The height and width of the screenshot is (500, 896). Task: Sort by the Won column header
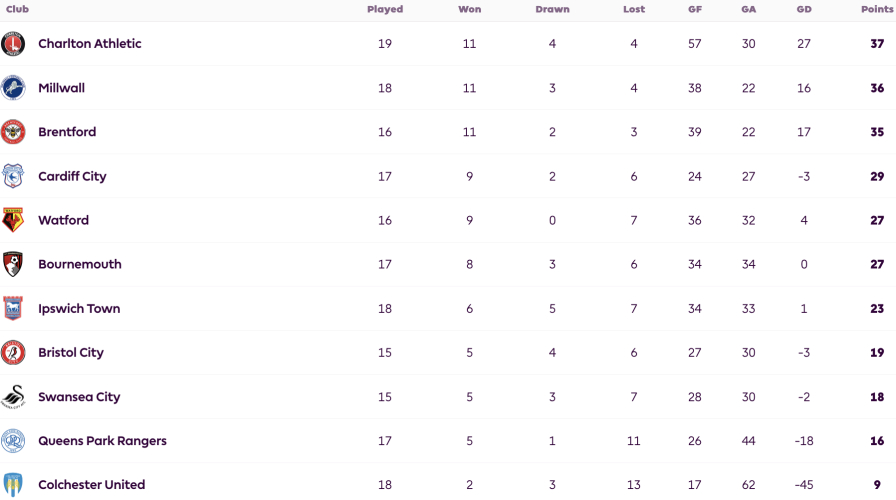470,9
